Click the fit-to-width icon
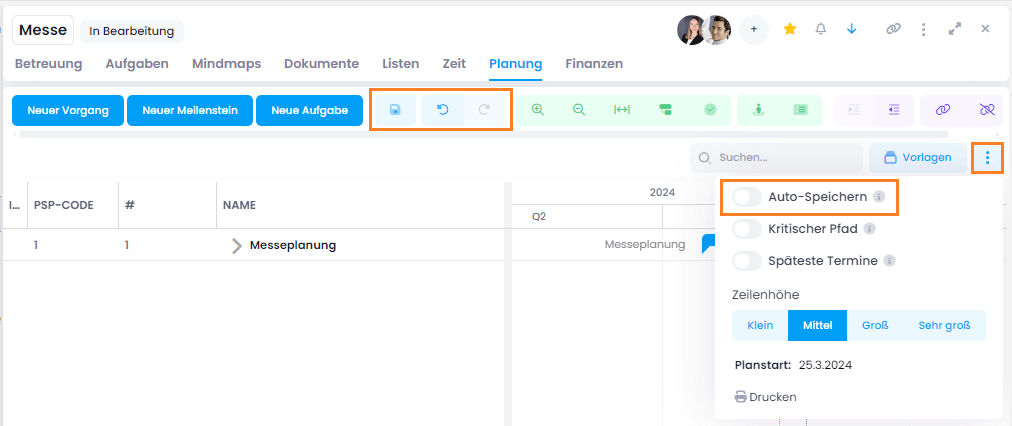This screenshot has width=1012, height=426. click(x=622, y=110)
